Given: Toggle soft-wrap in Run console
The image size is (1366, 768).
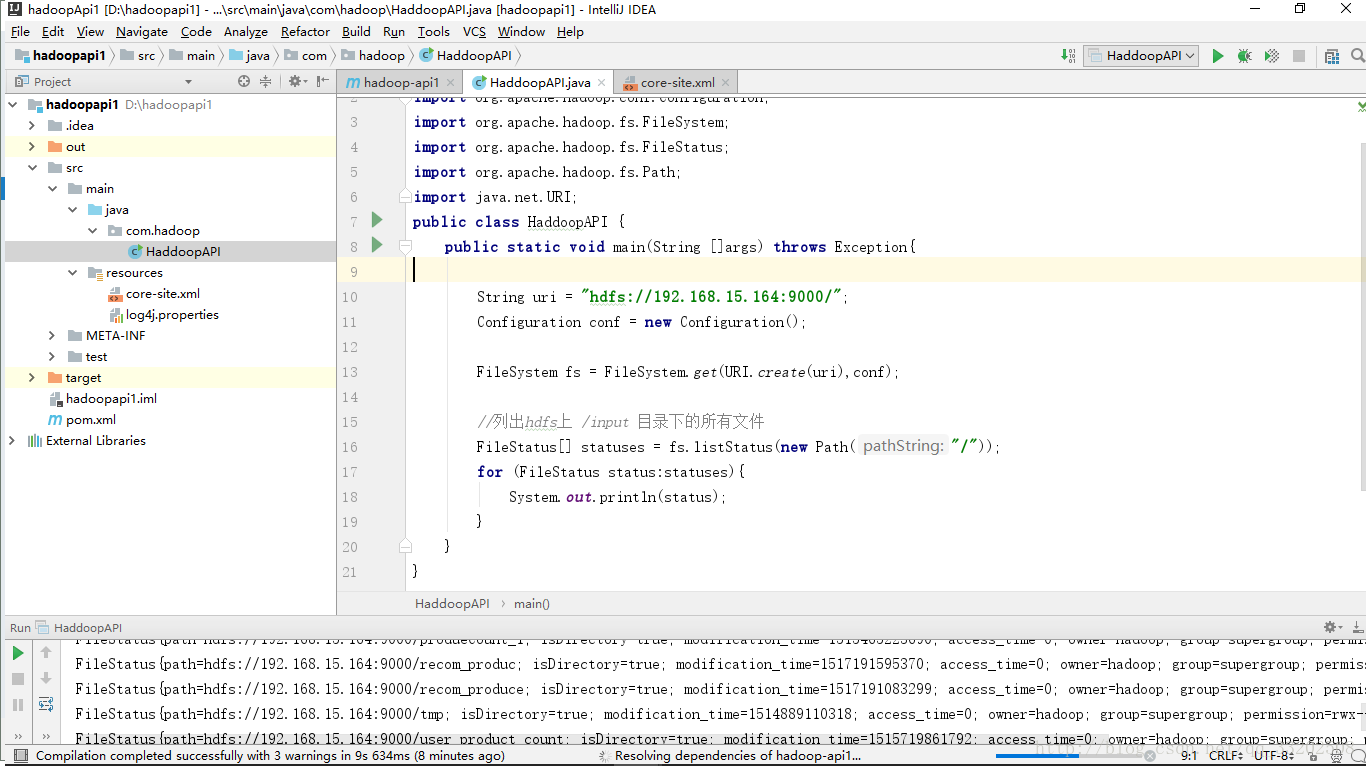Looking at the screenshot, I should point(46,705).
